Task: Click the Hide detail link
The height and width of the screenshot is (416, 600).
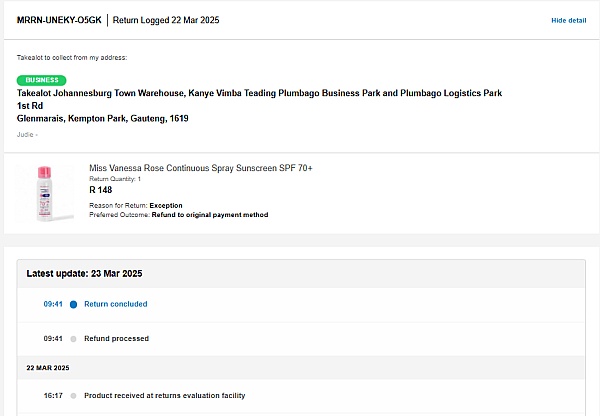Action: coord(569,21)
